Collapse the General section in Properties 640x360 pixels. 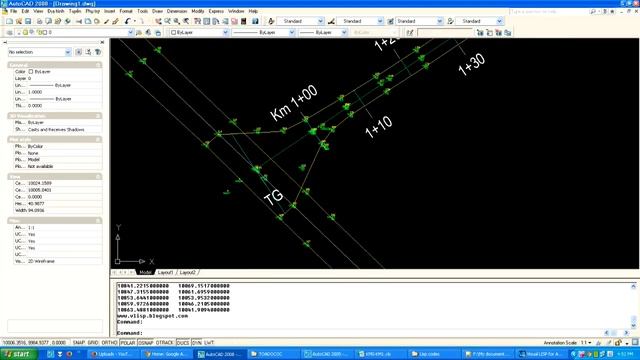click(x=98, y=65)
